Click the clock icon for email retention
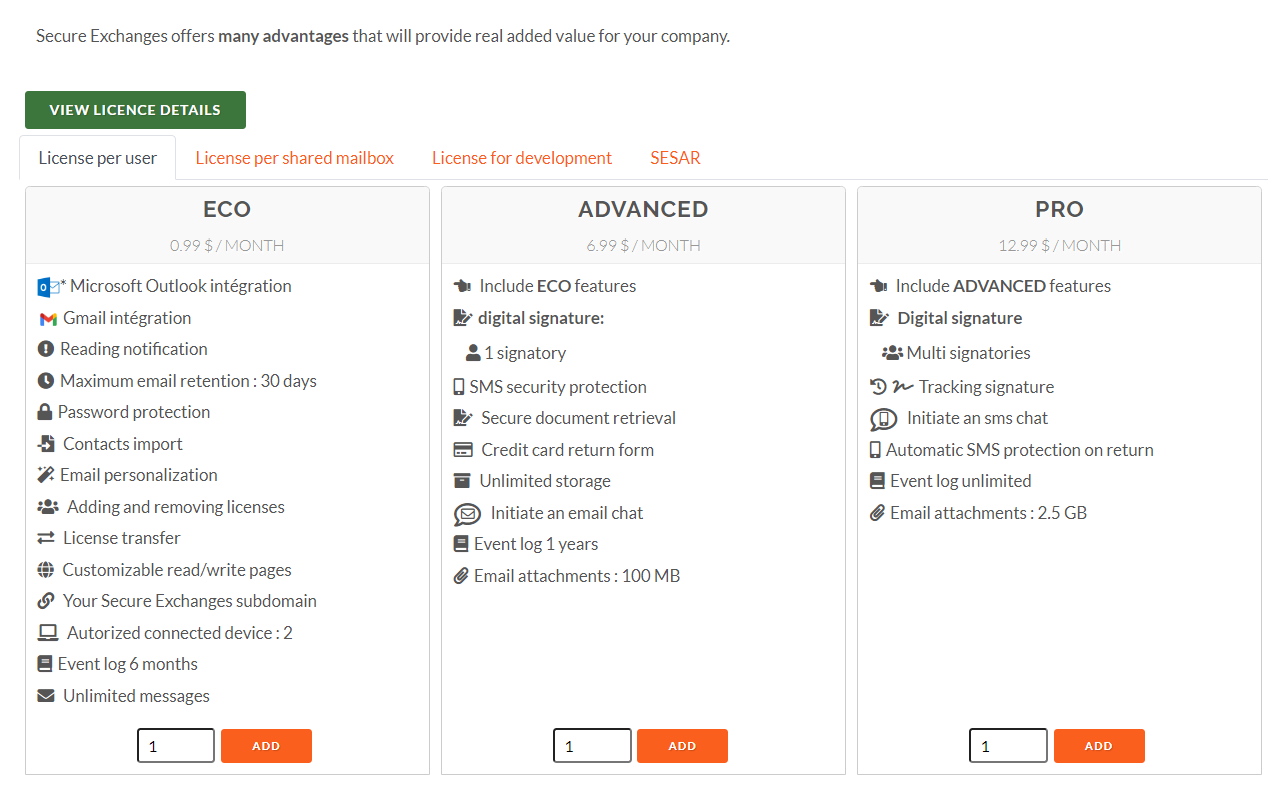The image size is (1280, 800). tap(46, 381)
